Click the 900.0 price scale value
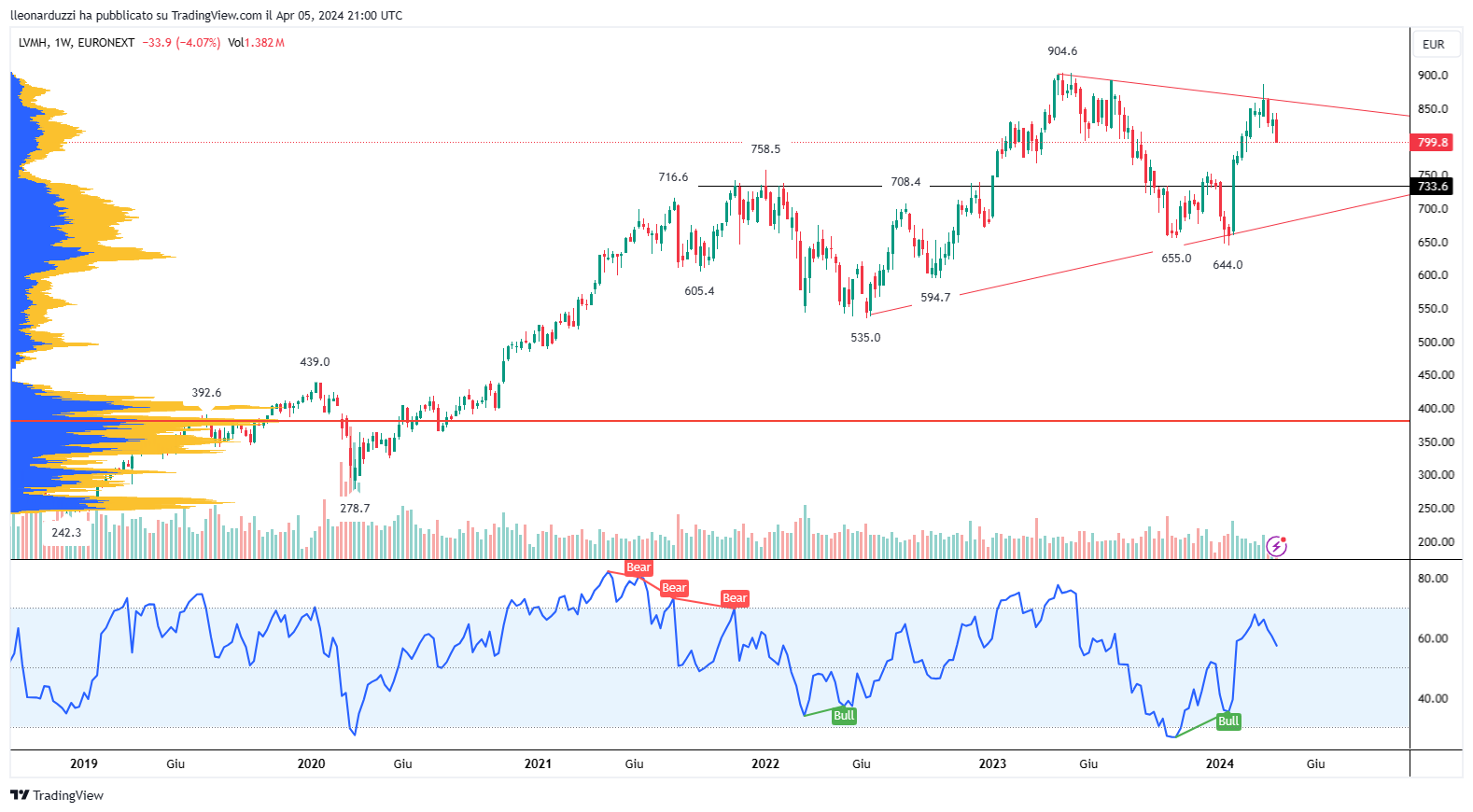The width and height of the screenshot is (1473, 812). click(1433, 76)
